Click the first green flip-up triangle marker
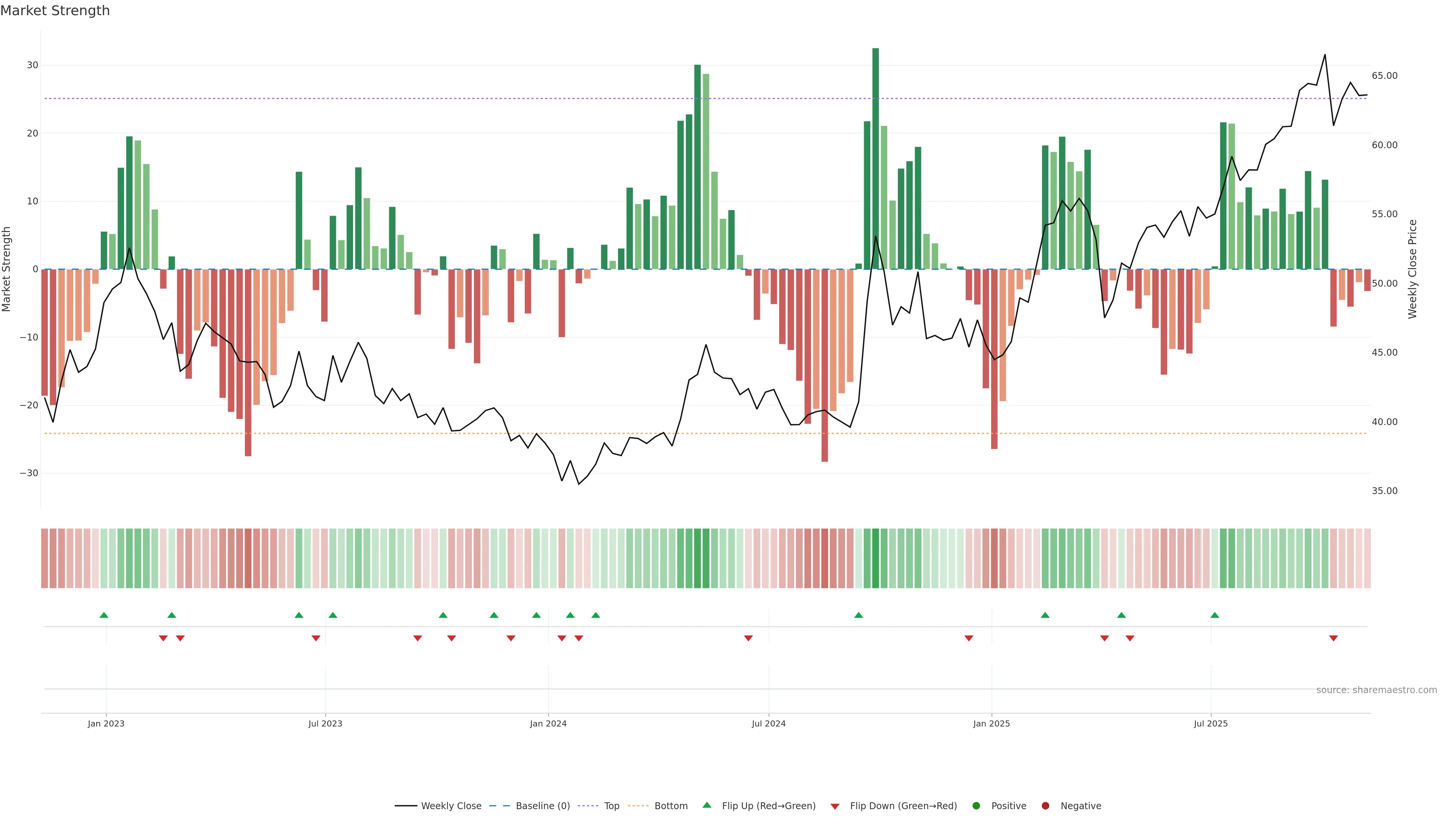1456x819 pixels. point(104,615)
